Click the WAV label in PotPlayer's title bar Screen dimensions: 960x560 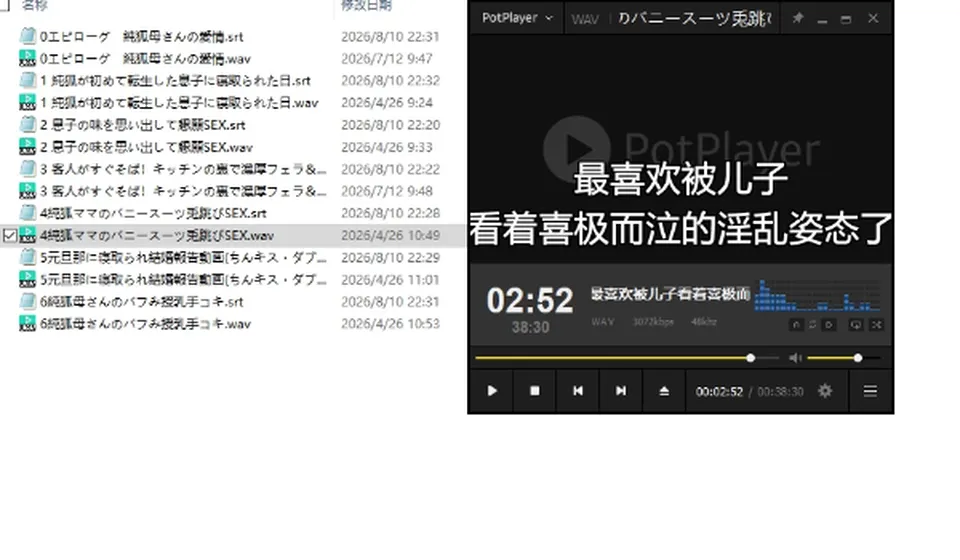[x=585, y=19]
